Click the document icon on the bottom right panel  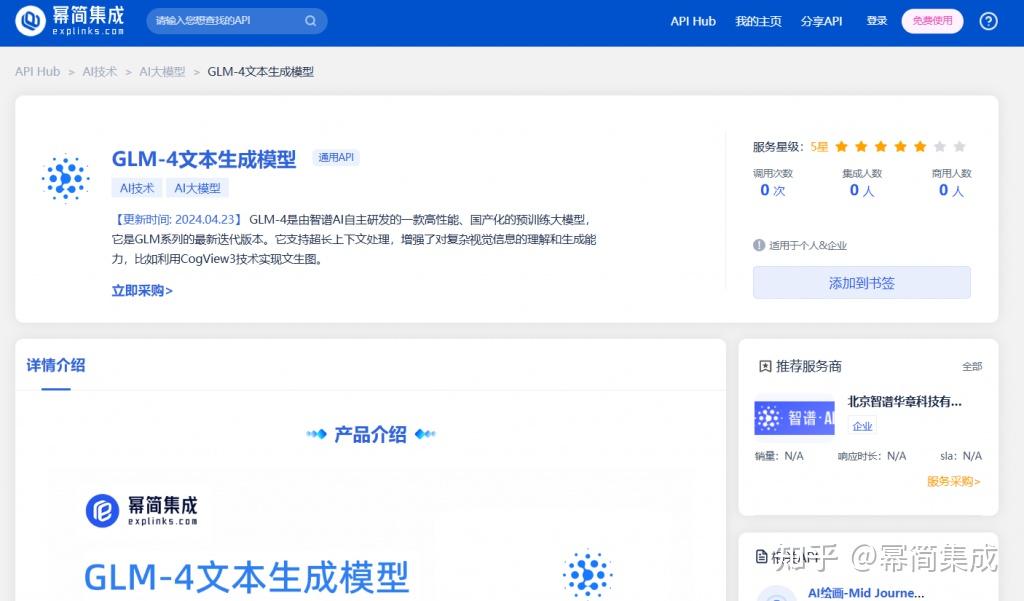click(761, 556)
